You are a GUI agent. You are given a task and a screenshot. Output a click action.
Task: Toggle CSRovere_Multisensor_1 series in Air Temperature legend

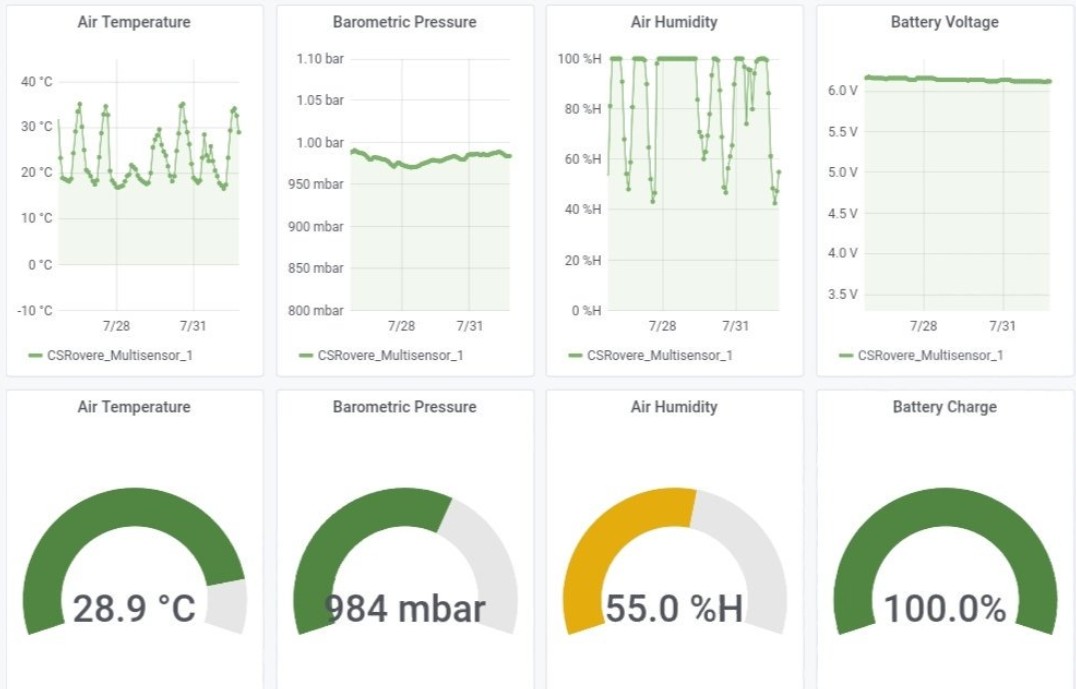119,355
